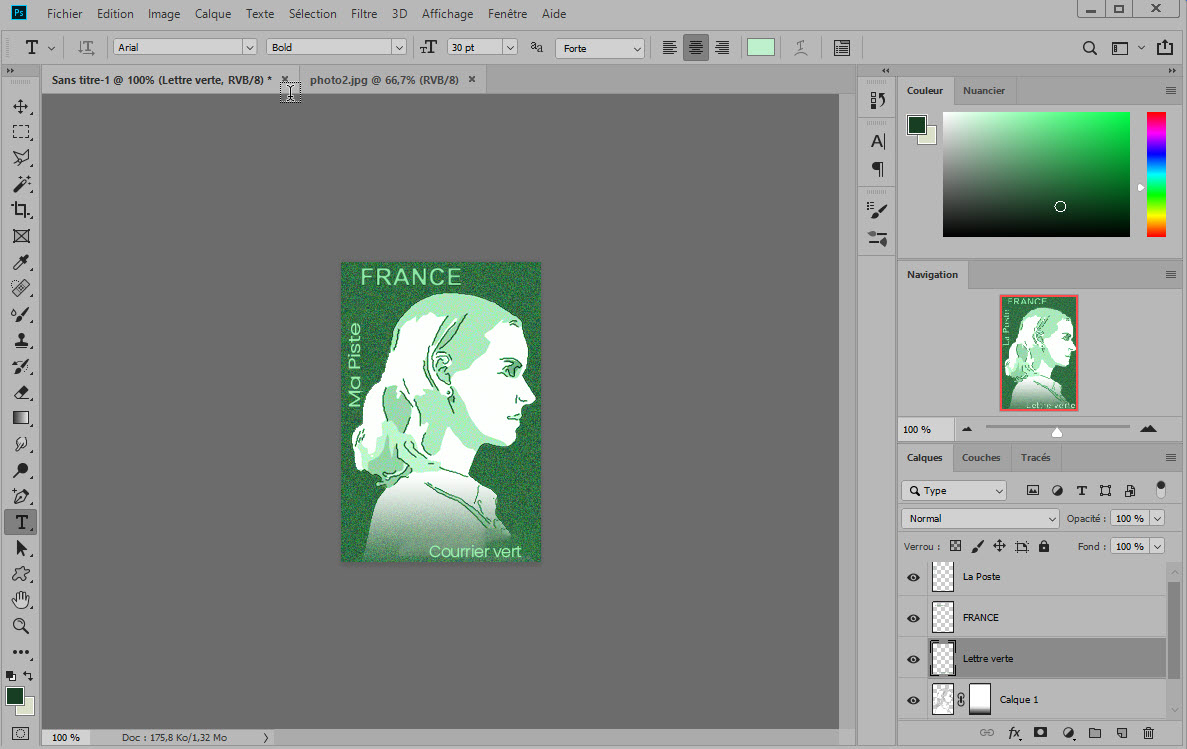Click the foreground color swatch in toolbox

point(14,696)
